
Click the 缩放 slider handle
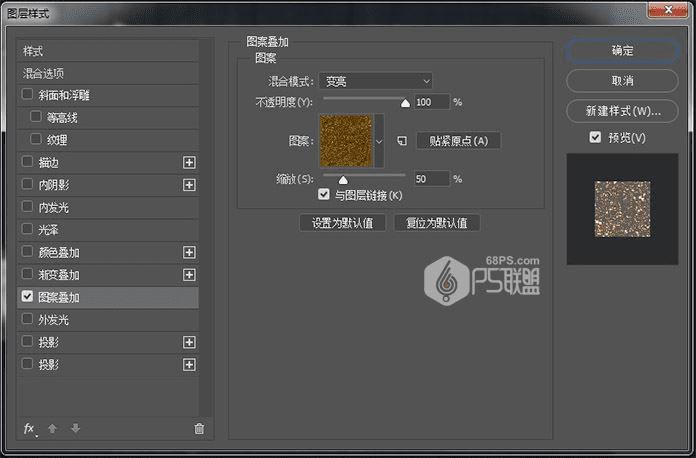click(x=343, y=180)
